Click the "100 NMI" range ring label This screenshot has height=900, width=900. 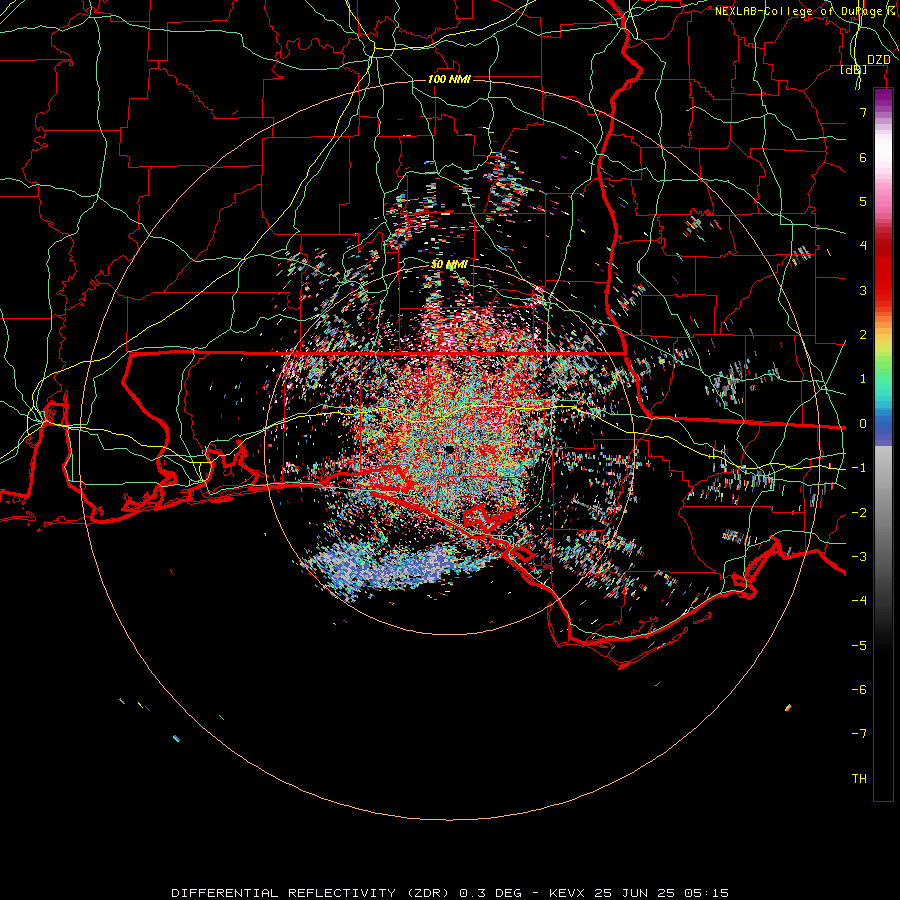coord(449,79)
